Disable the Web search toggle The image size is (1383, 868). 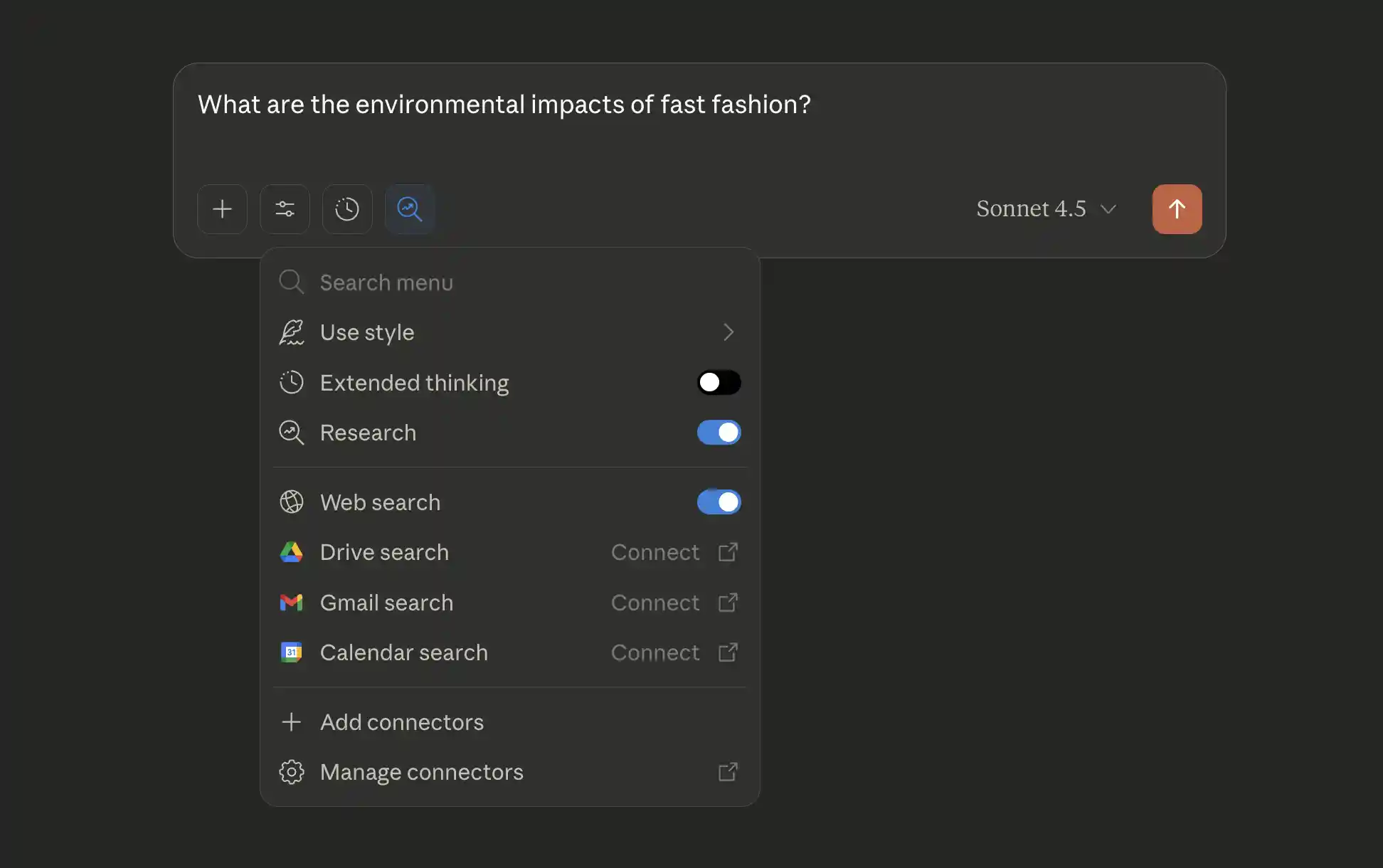pyautogui.click(x=719, y=502)
